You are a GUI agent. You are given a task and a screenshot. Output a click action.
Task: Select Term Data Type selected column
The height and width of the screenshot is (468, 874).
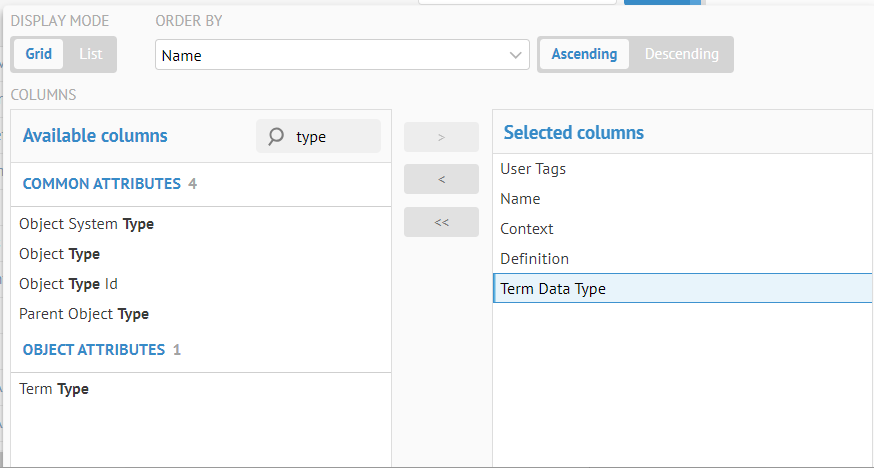(553, 289)
